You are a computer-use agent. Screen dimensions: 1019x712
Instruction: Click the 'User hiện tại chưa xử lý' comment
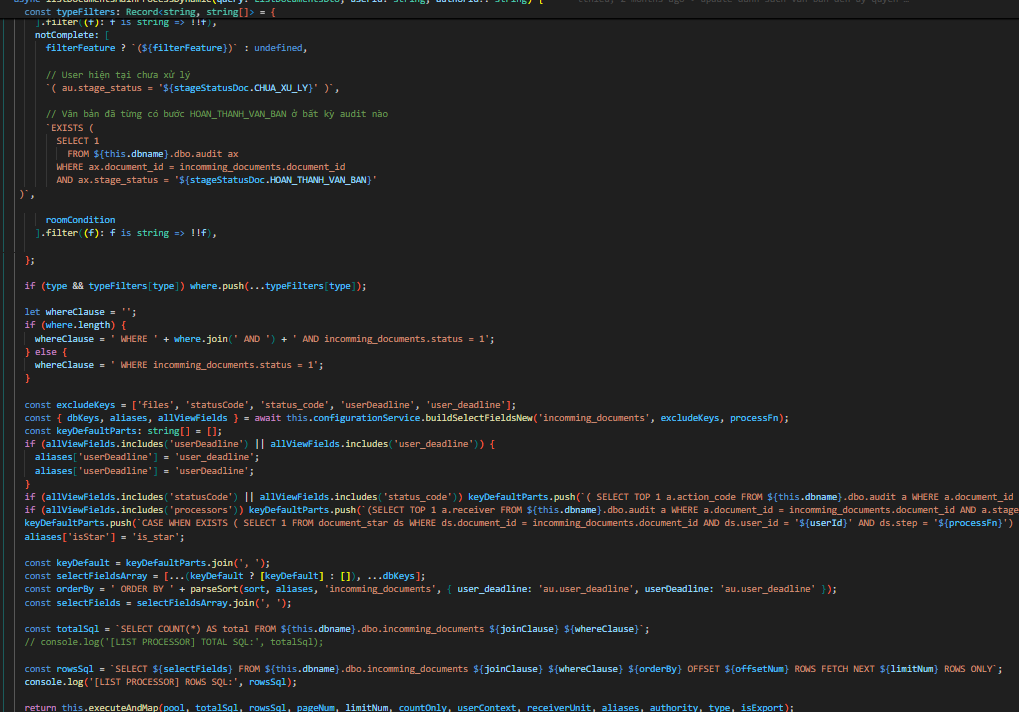click(118, 75)
